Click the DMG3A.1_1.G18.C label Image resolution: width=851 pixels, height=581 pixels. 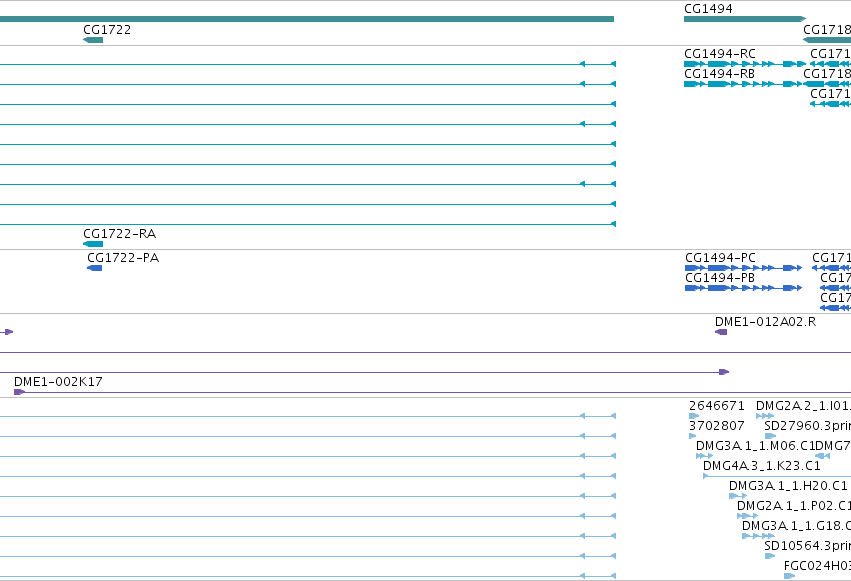point(796,526)
